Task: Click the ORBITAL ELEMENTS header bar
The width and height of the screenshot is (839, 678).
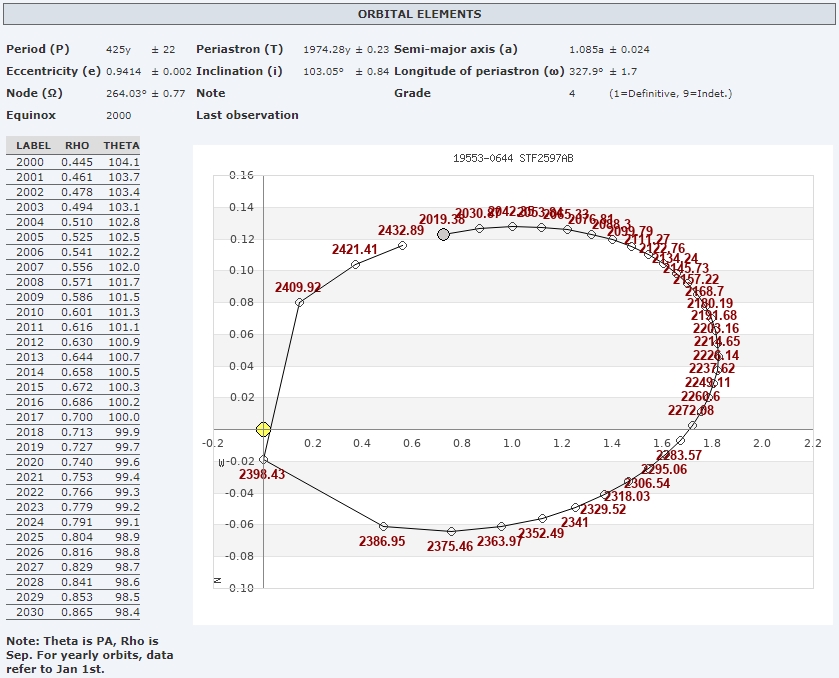Action: coord(419,14)
